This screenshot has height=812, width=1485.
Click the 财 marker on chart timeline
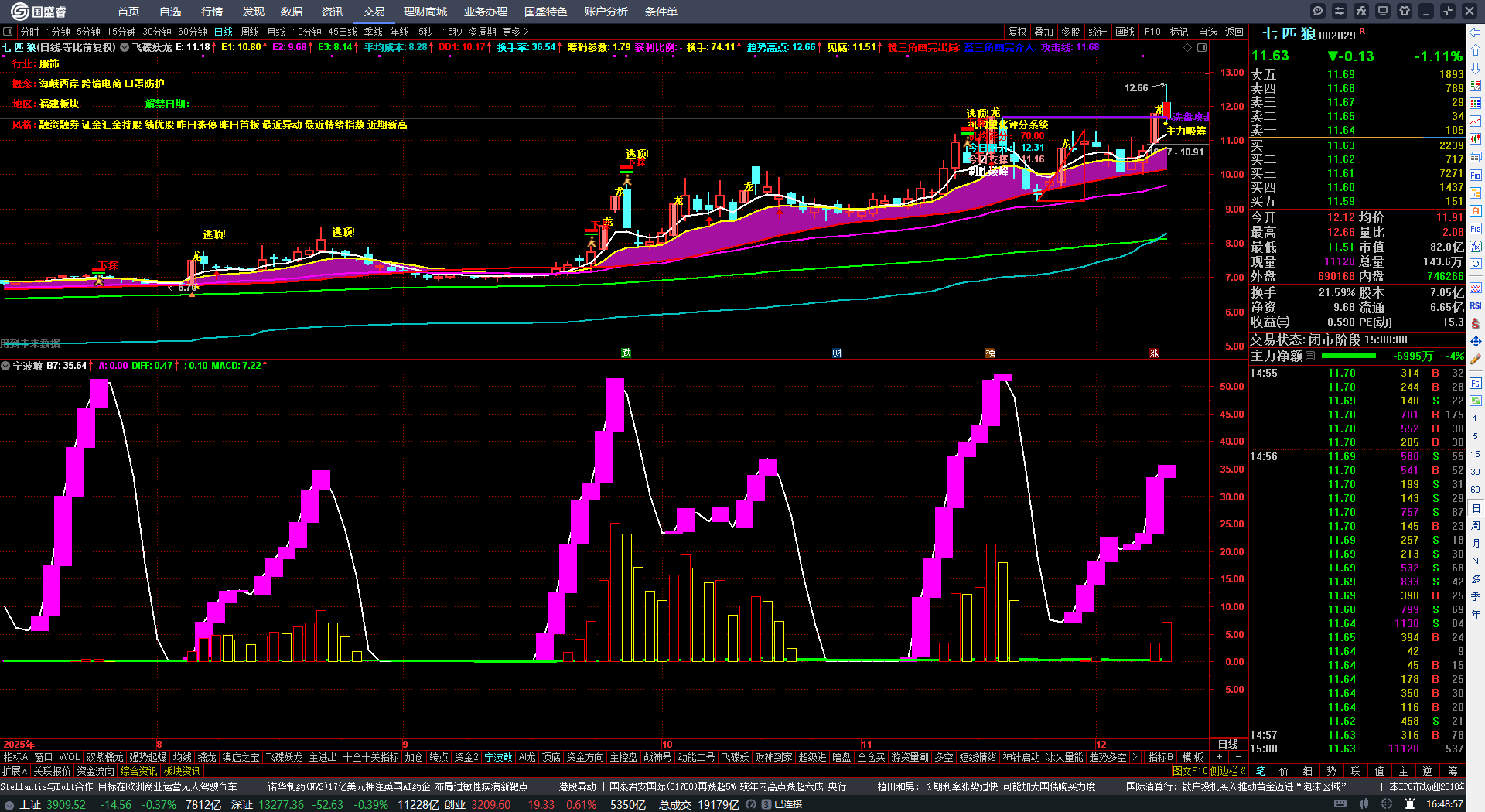click(x=837, y=353)
